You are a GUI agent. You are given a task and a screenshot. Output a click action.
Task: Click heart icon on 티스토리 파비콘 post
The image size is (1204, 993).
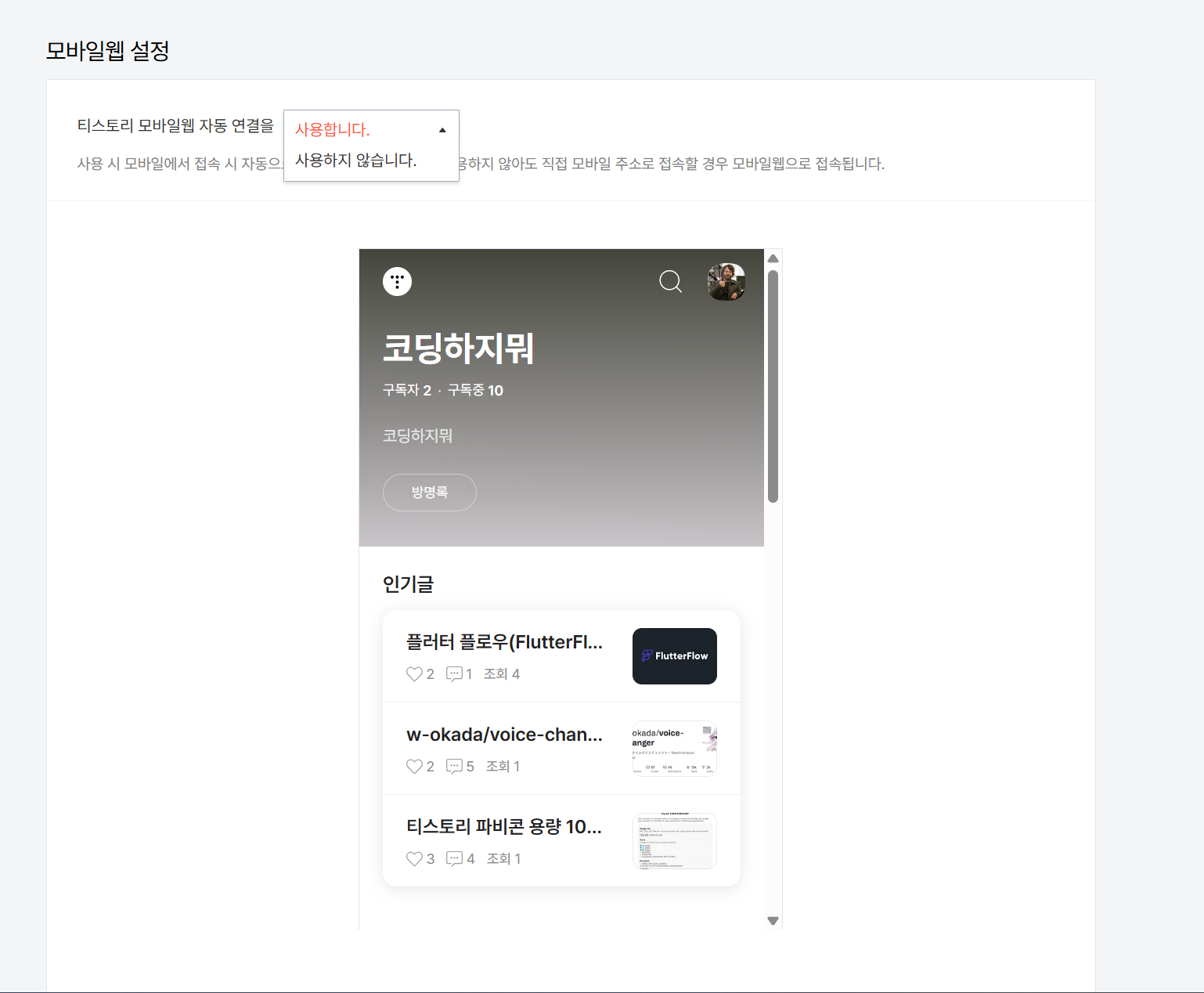(x=414, y=859)
